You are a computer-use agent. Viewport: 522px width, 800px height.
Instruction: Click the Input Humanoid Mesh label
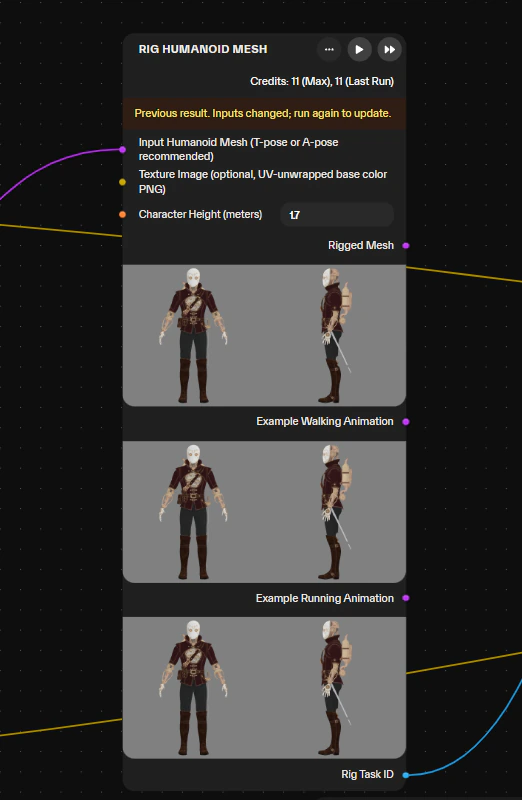238,149
